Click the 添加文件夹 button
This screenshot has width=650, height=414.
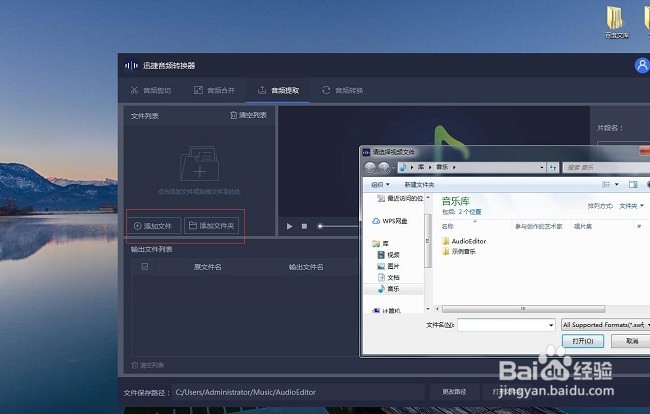point(212,226)
